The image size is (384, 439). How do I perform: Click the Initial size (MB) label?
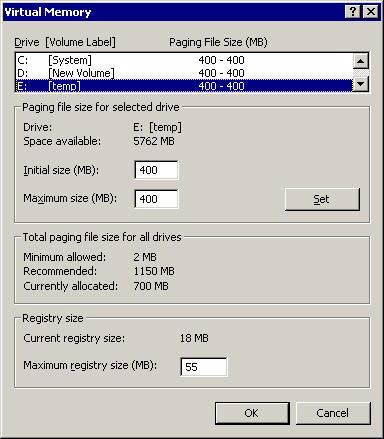coord(61,170)
